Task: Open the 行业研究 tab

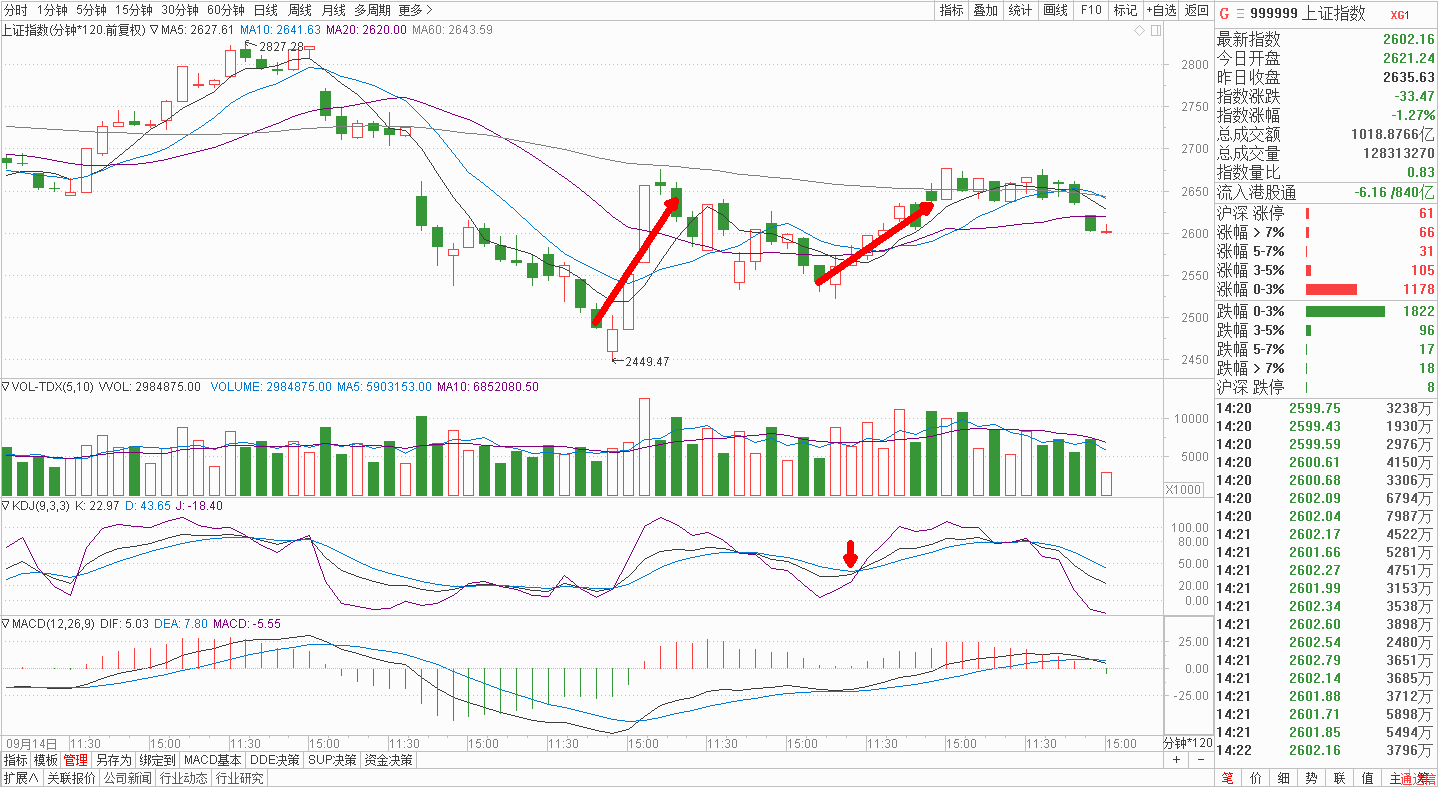Action: coord(240,778)
